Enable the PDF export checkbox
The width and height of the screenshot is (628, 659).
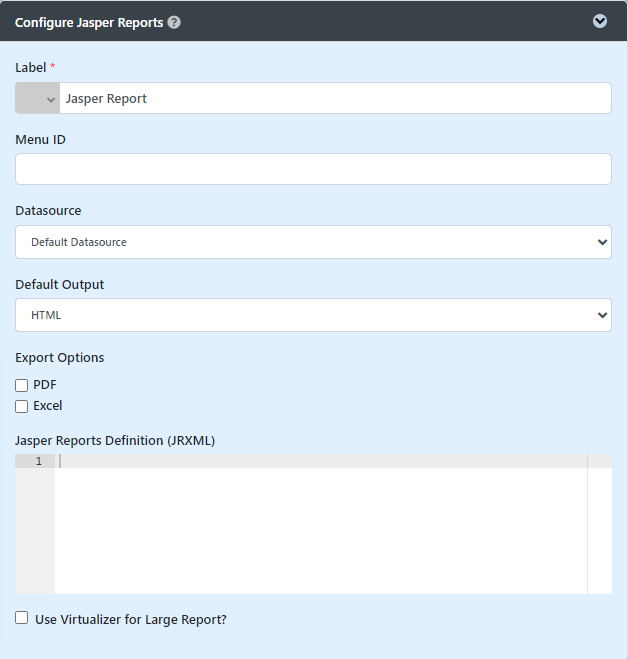click(x=22, y=385)
